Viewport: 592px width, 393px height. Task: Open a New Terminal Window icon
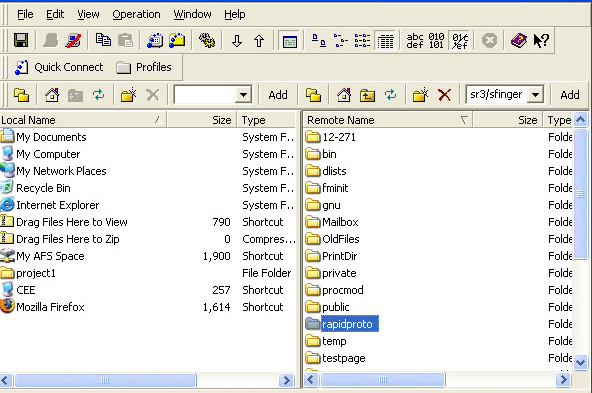pyautogui.click(x=155, y=40)
